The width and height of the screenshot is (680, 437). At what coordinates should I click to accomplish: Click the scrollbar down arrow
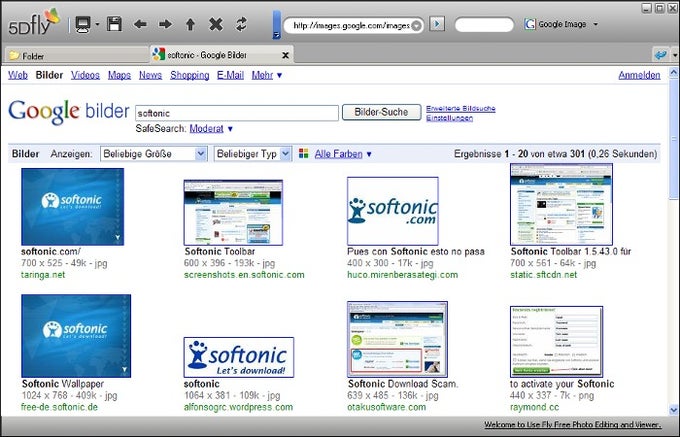[673, 409]
